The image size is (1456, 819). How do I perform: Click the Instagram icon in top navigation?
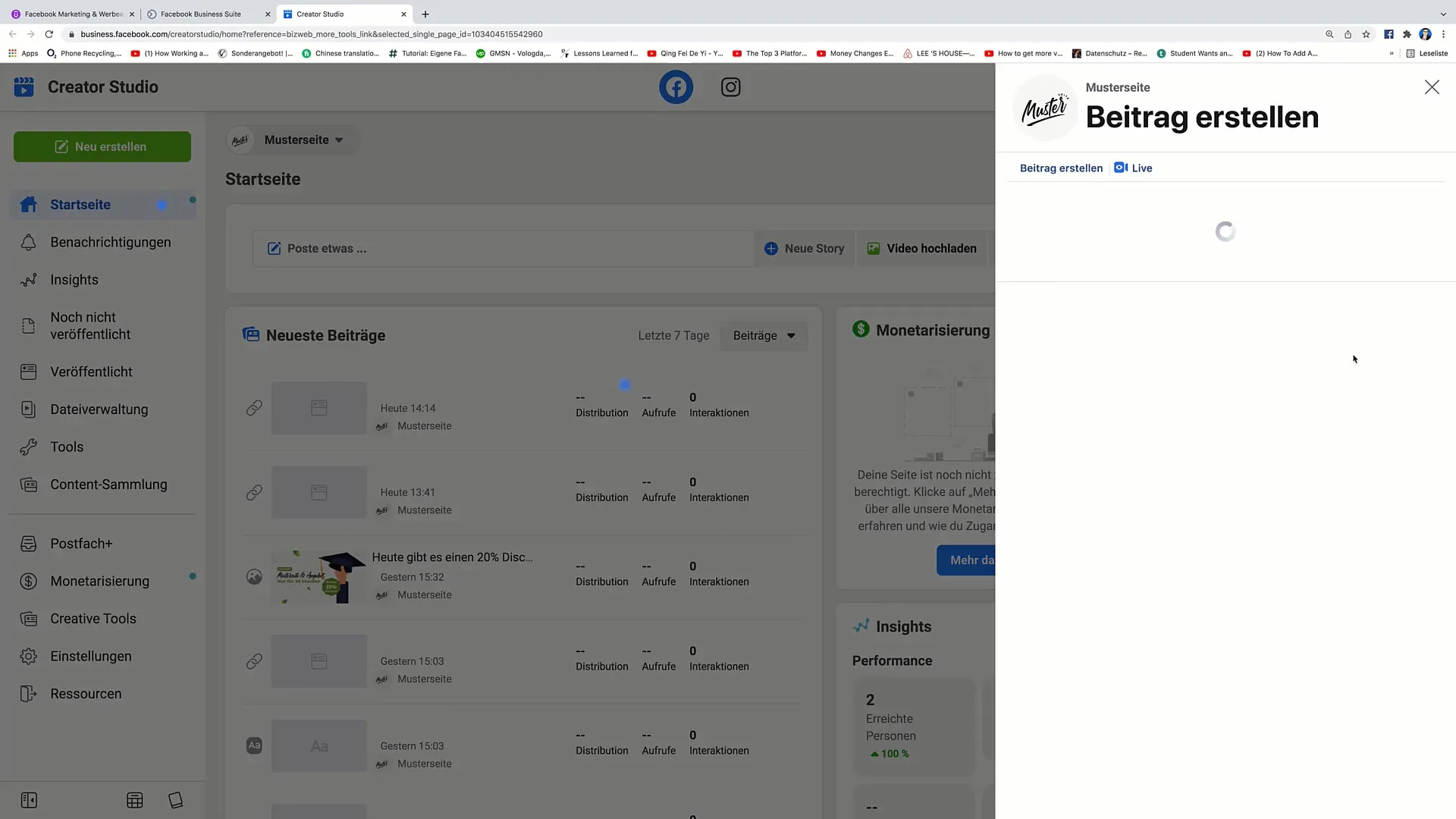click(x=731, y=87)
